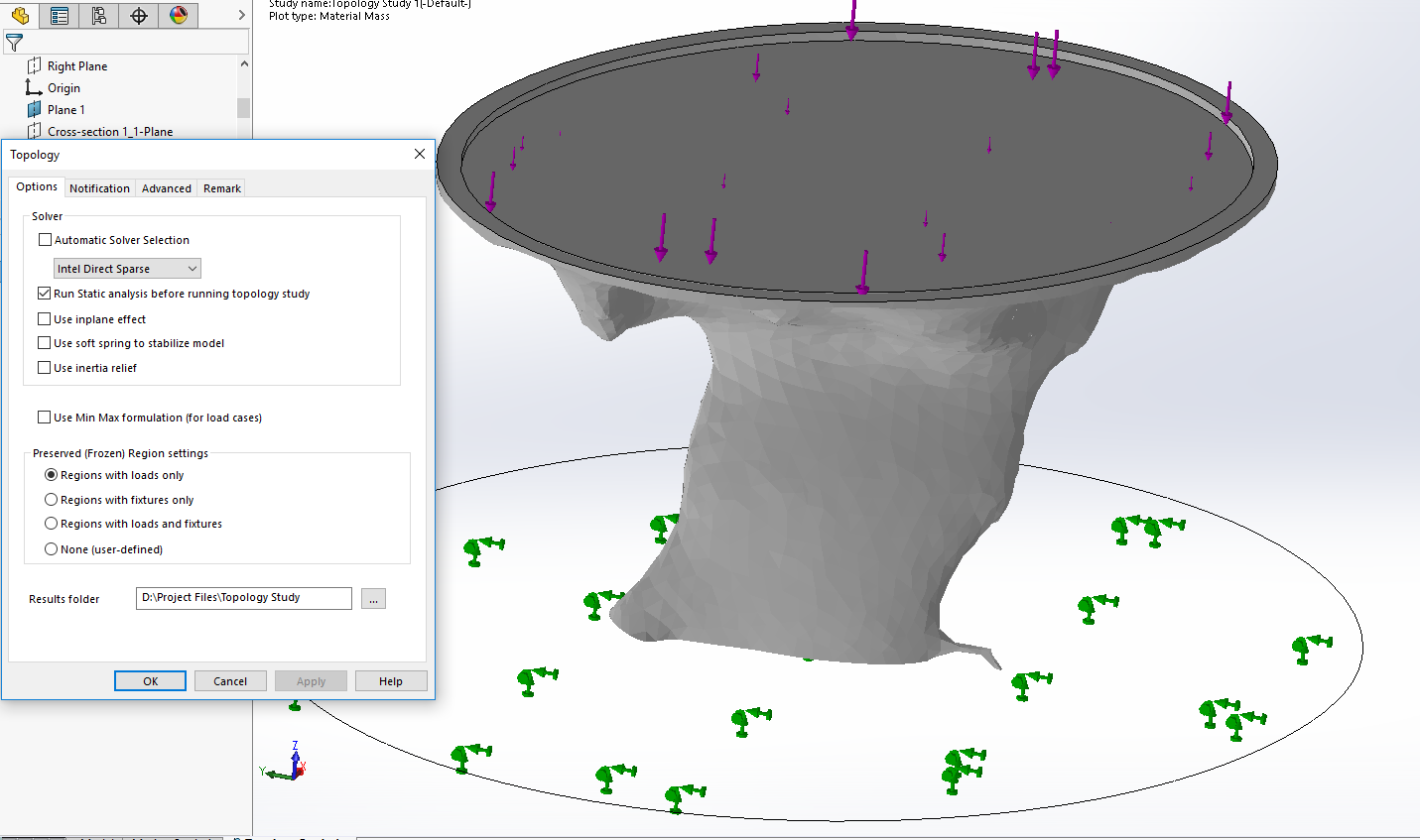This screenshot has width=1420, height=840.
Task: Expand the manager tabs right chevron
Action: pyautogui.click(x=241, y=15)
